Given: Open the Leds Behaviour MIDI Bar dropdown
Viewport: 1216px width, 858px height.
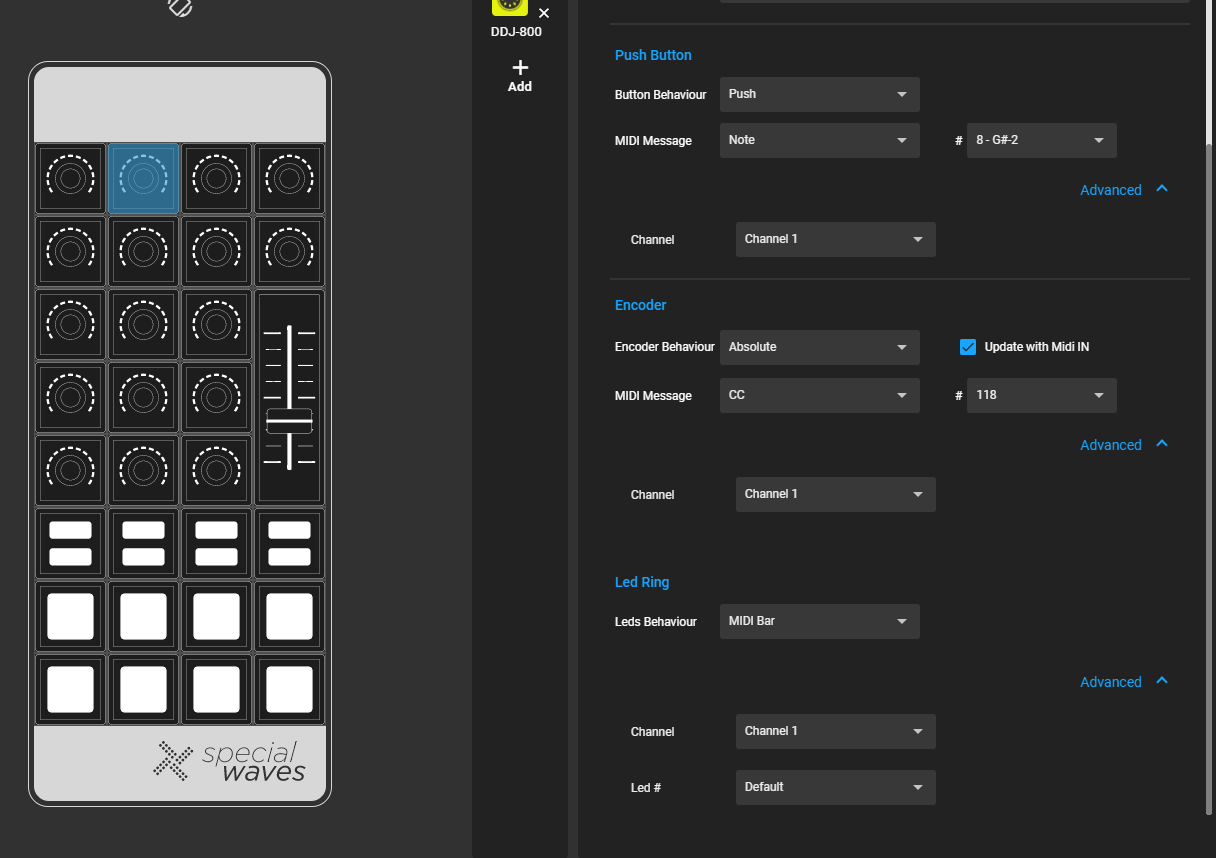Looking at the screenshot, I should [819, 621].
